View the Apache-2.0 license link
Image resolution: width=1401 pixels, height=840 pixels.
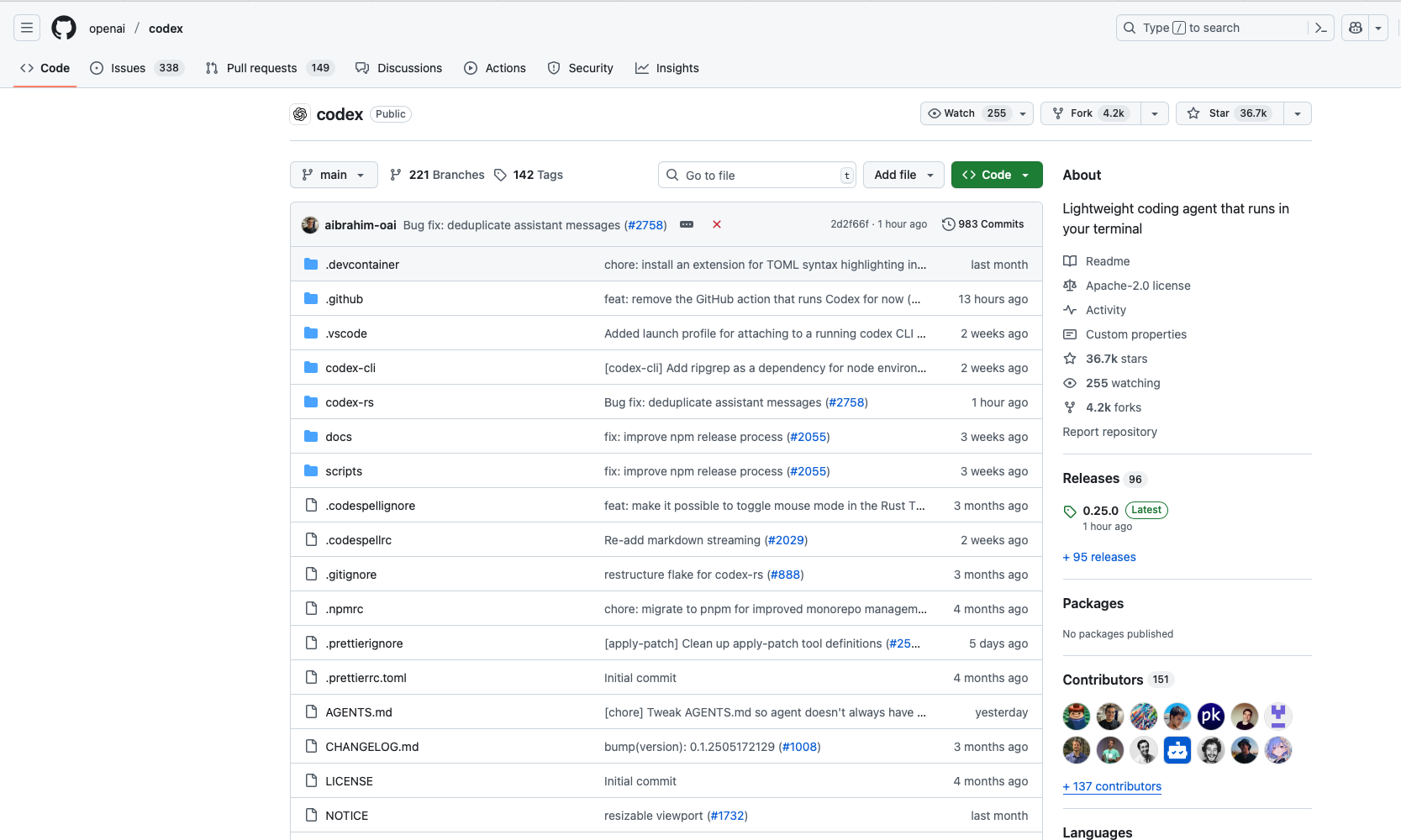[1127, 286]
